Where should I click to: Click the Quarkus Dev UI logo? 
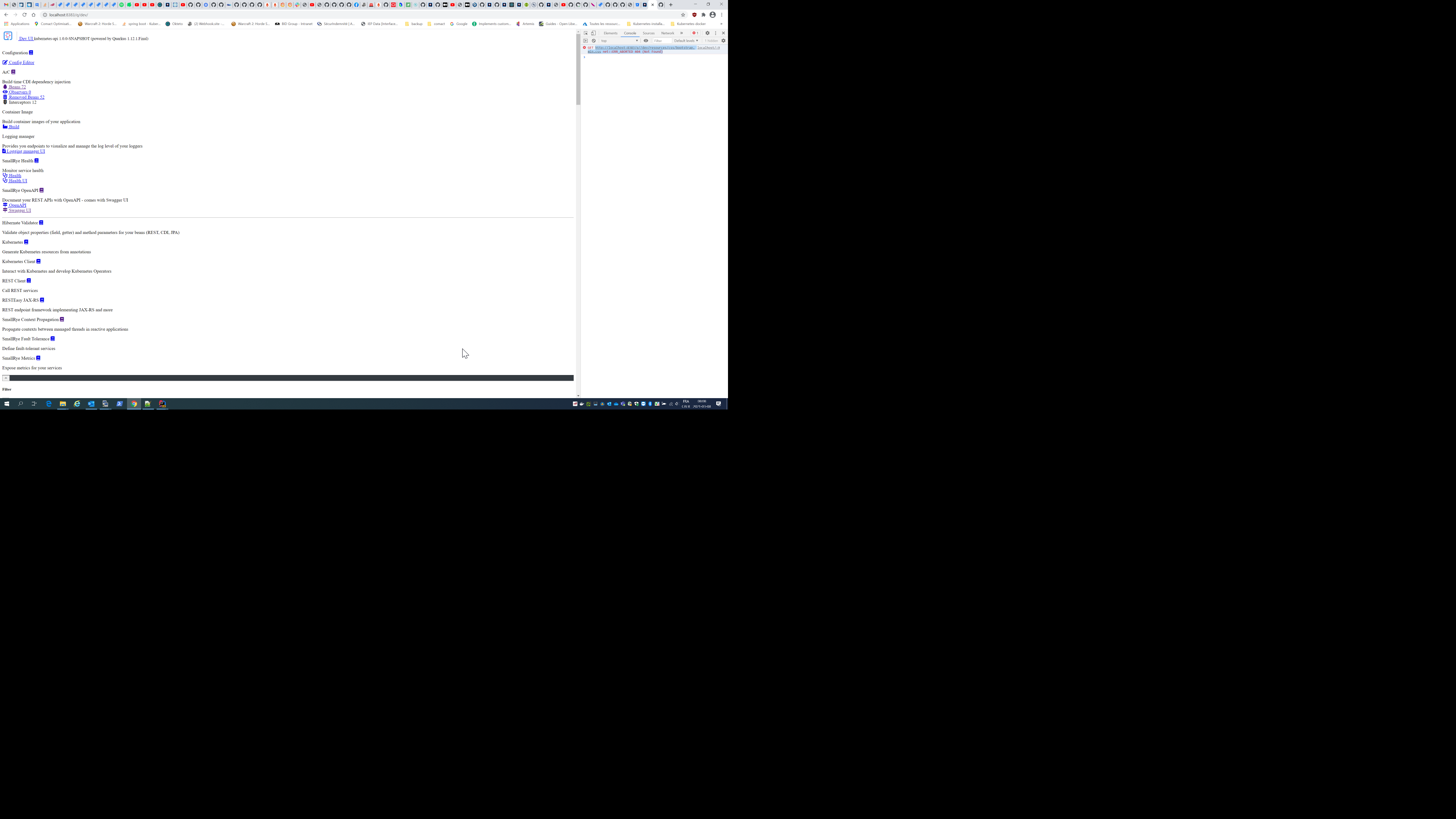pyautogui.click(x=8, y=36)
